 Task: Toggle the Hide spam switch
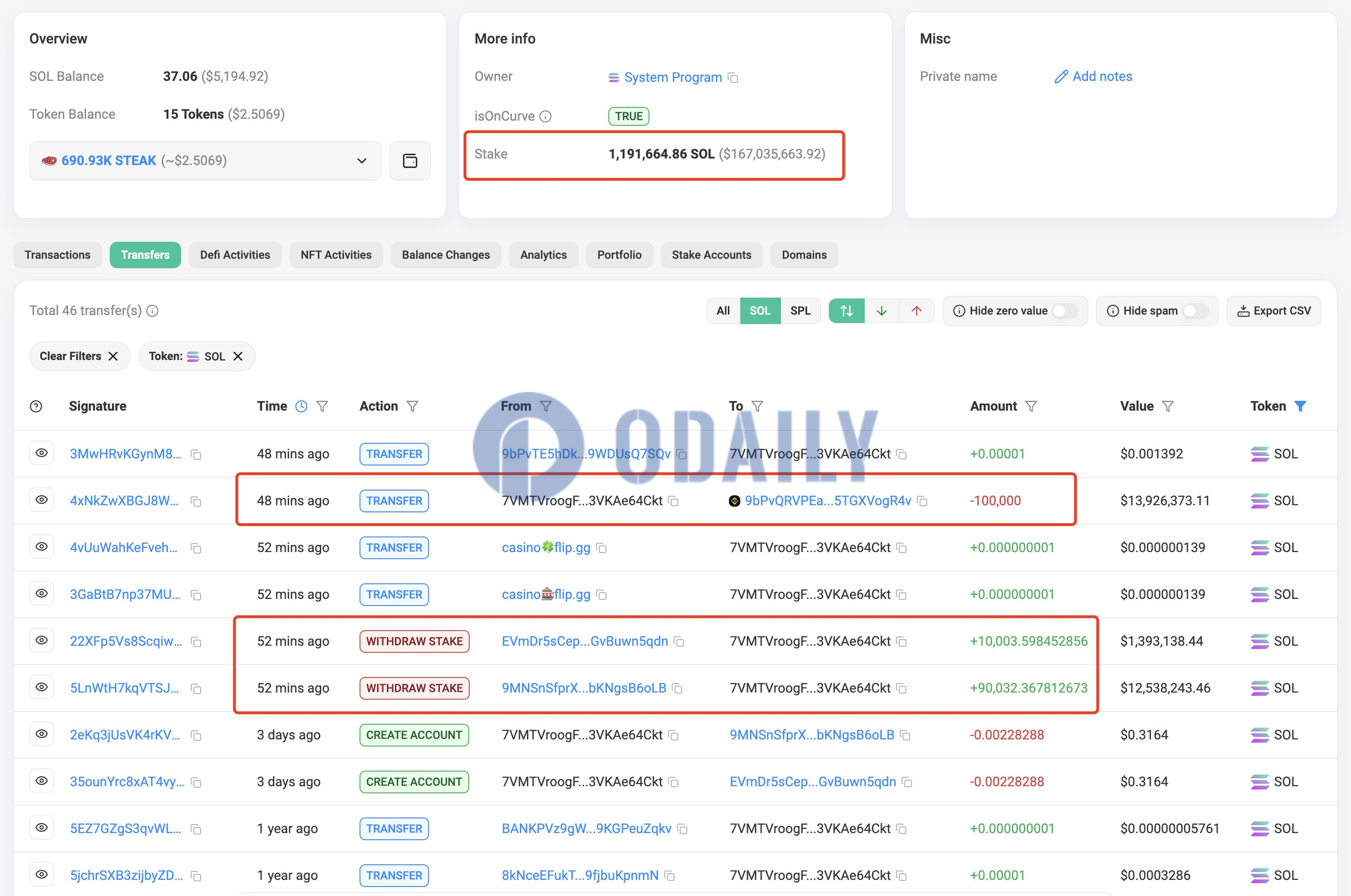click(x=1196, y=311)
